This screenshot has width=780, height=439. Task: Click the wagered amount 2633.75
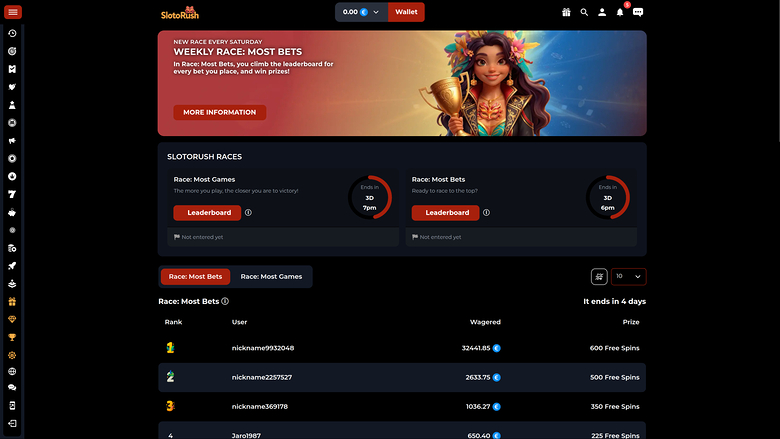coord(478,377)
